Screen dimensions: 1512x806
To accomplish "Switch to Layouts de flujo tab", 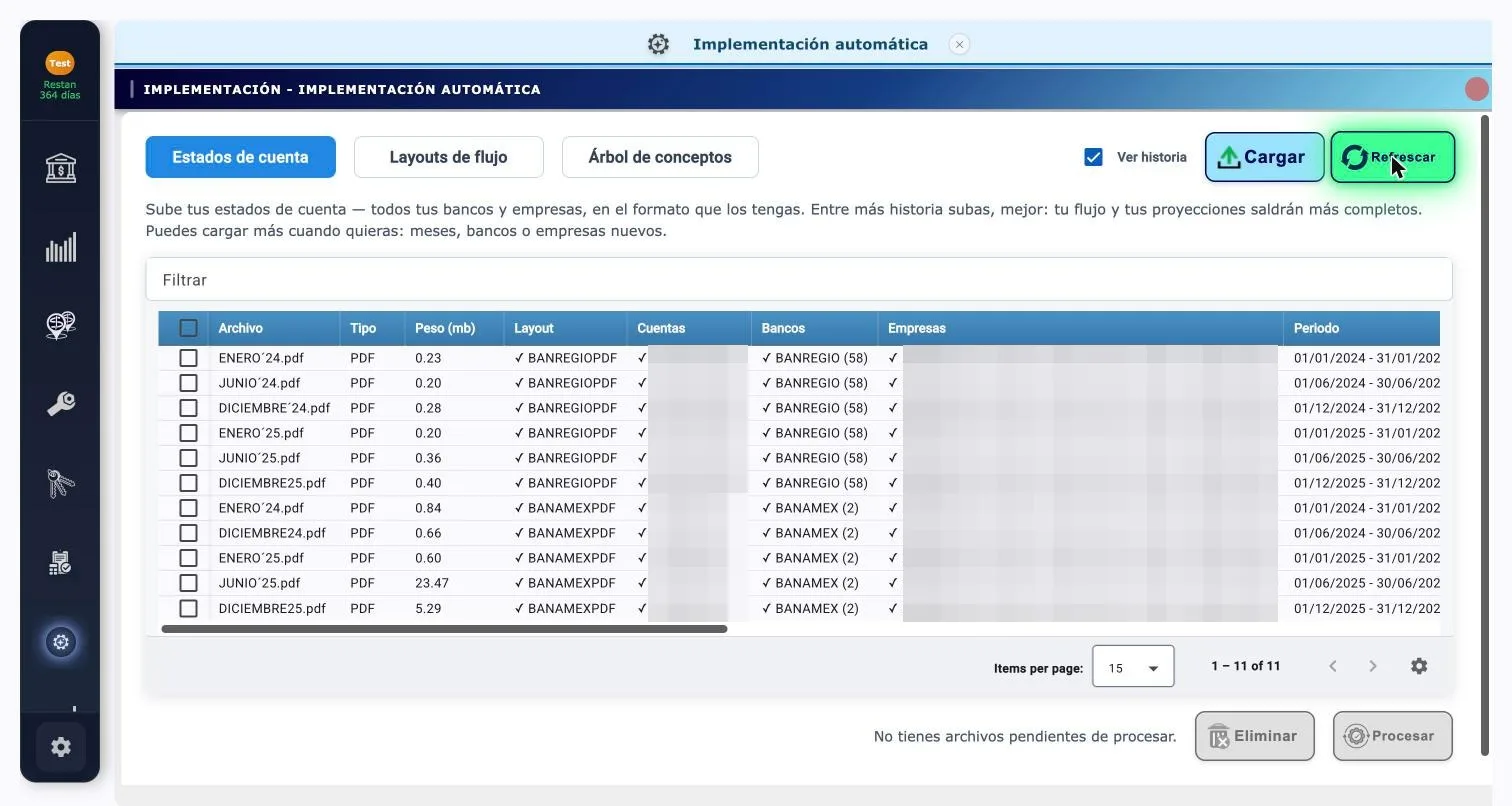I will point(448,157).
